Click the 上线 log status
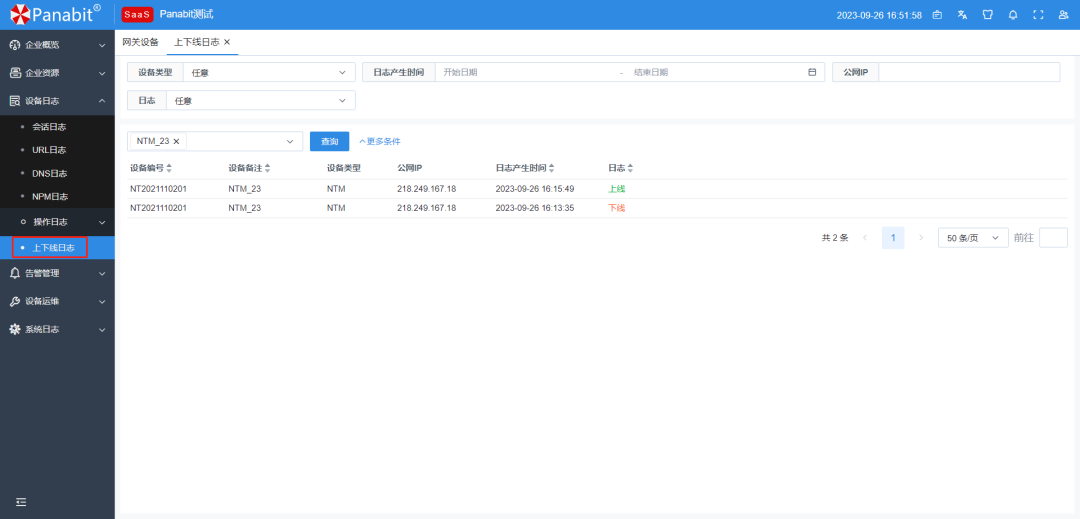1080x519 pixels. (616, 189)
